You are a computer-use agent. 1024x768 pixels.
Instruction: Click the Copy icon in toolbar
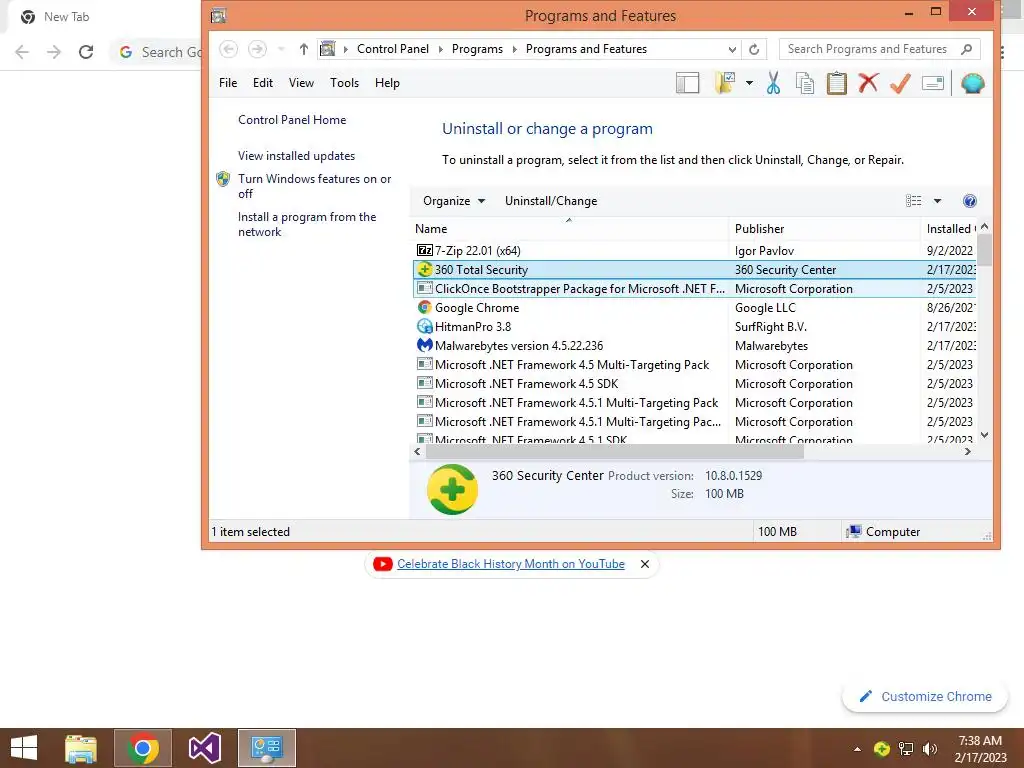pyautogui.click(x=805, y=83)
